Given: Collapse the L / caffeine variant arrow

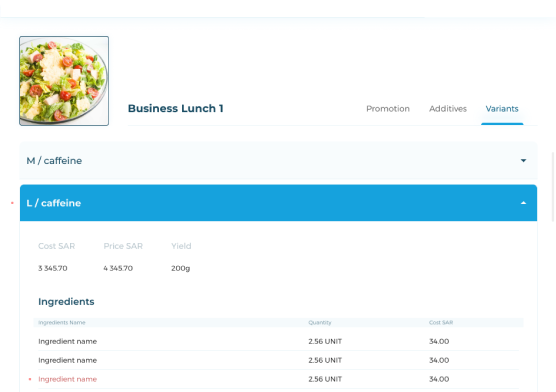Looking at the screenshot, I should [x=523, y=203].
